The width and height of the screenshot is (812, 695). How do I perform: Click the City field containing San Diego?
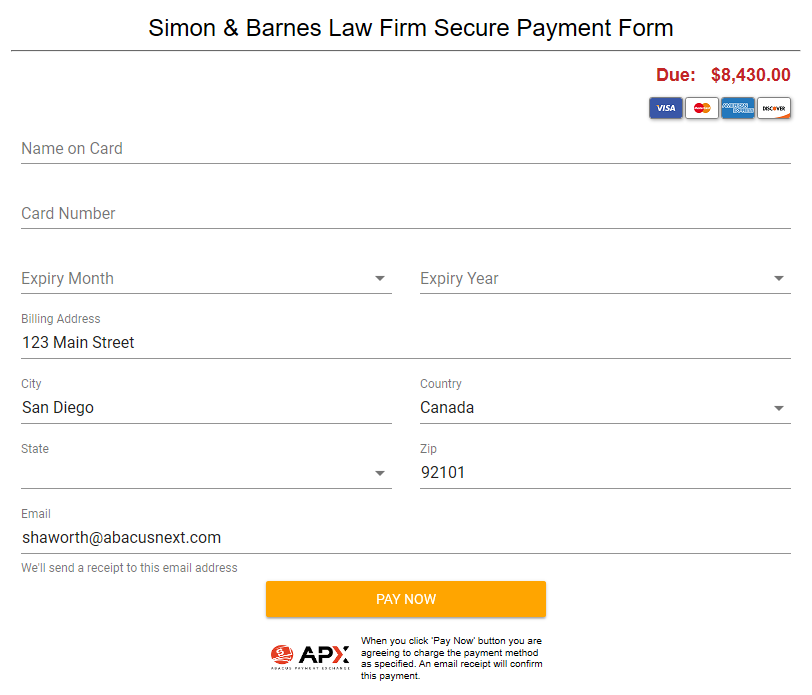click(206, 408)
